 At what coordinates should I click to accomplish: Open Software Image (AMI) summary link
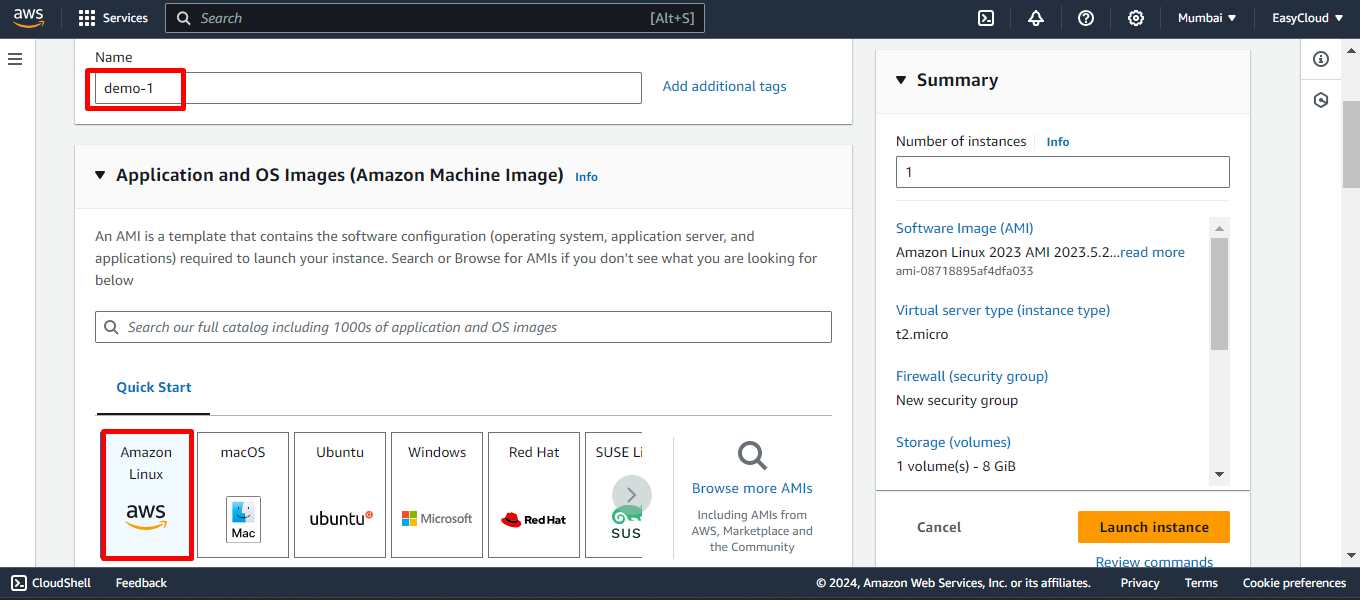(x=965, y=228)
